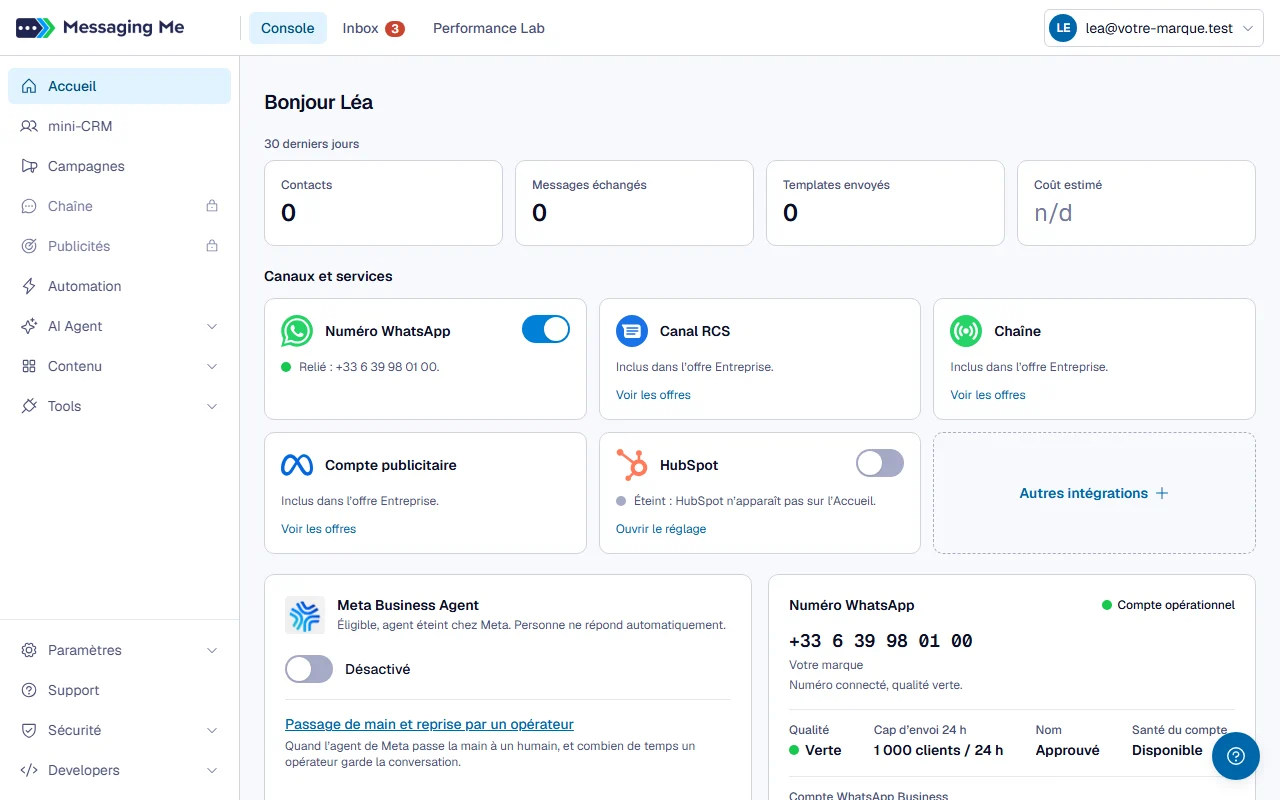The width and height of the screenshot is (1280, 800).
Task: Click the Autres intégrations button
Action: (1094, 493)
